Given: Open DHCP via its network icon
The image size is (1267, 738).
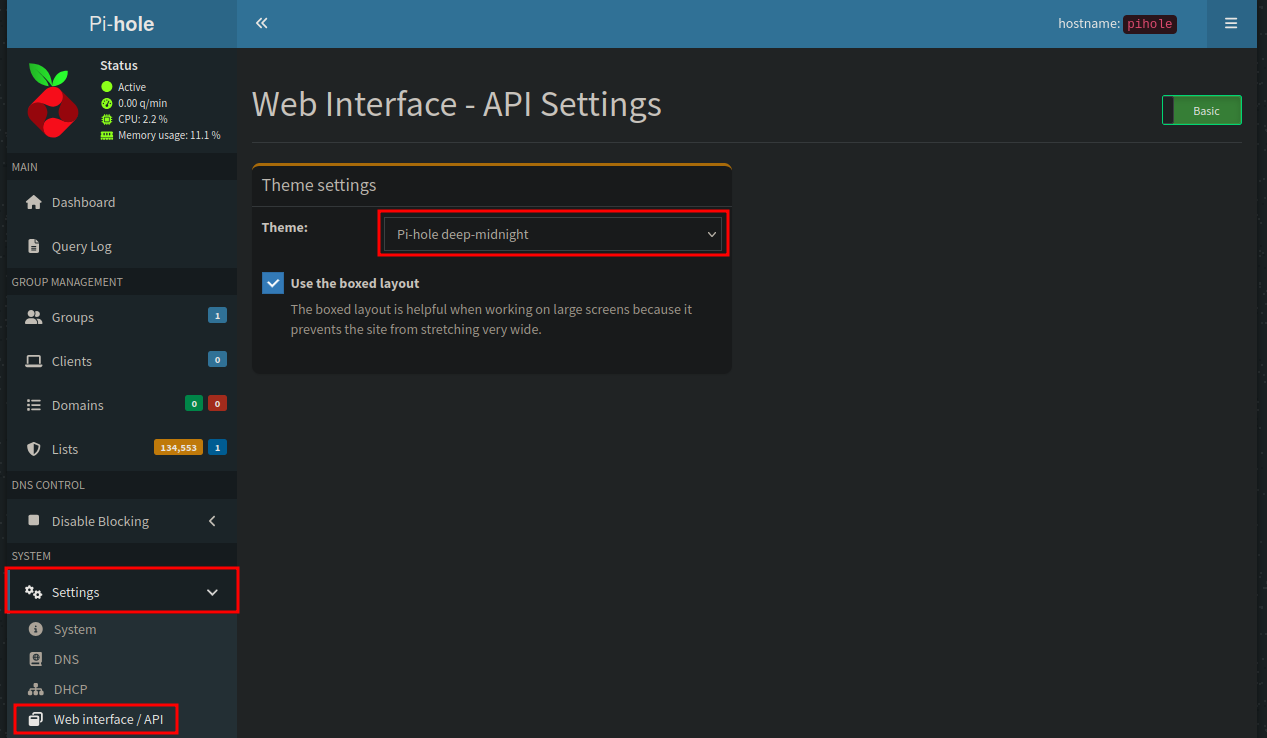Looking at the screenshot, I should tap(34, 689).
